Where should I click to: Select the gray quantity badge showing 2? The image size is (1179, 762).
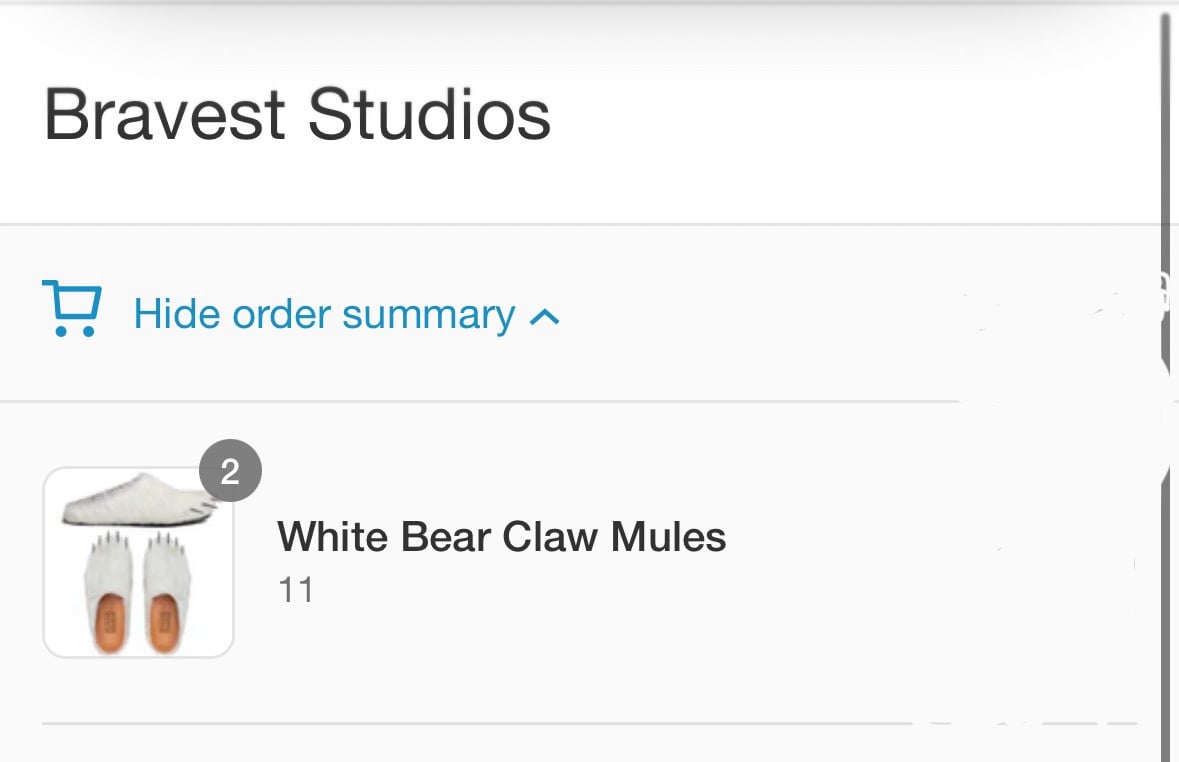click(x=230, y=471)
